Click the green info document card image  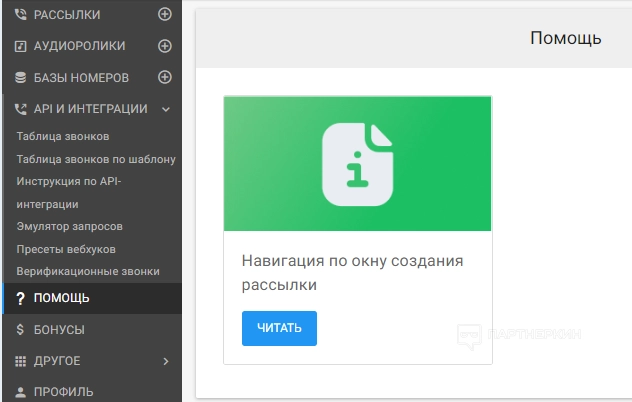[x=358, y=164]
